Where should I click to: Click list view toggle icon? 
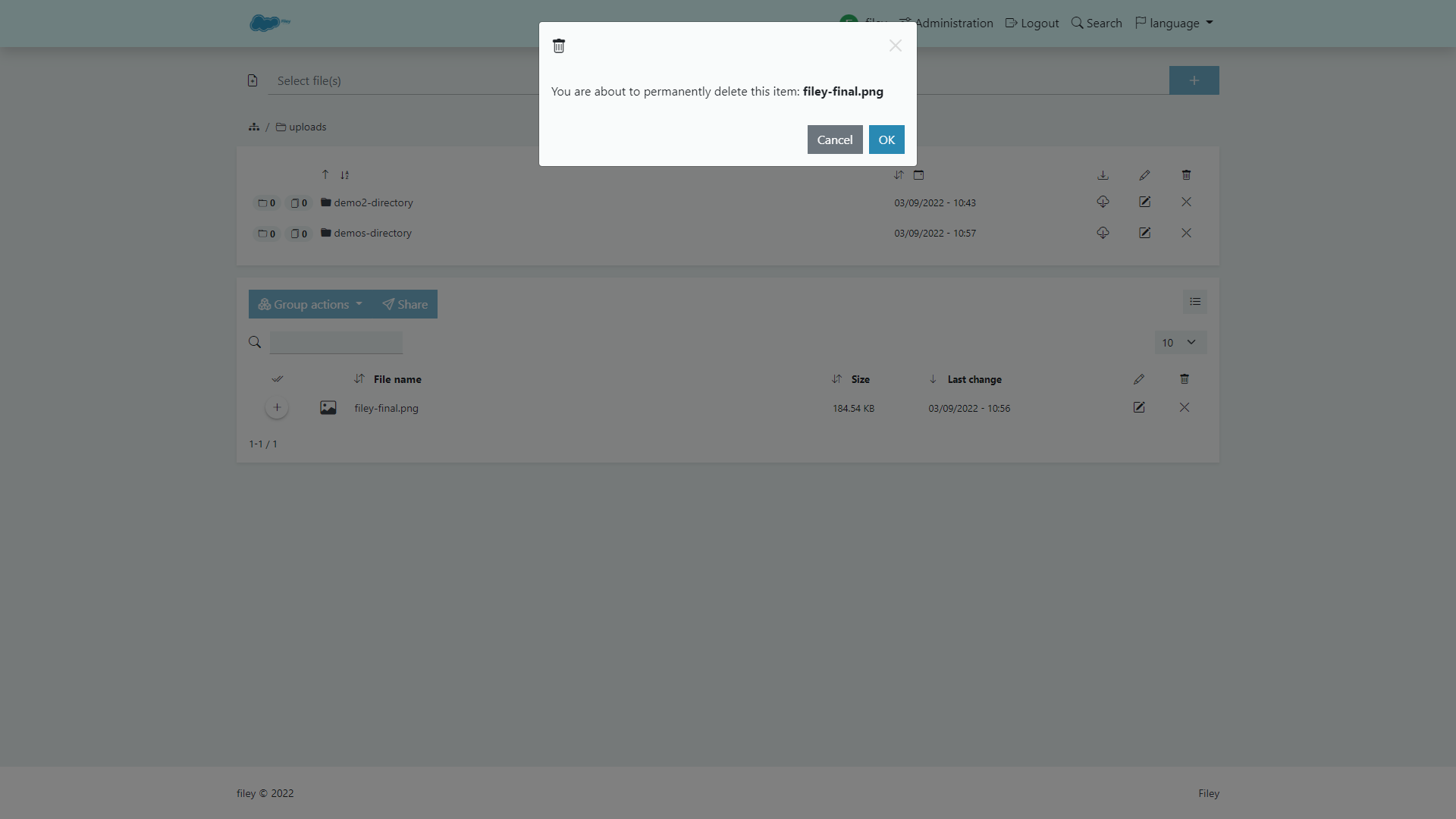coord(1194,302)
